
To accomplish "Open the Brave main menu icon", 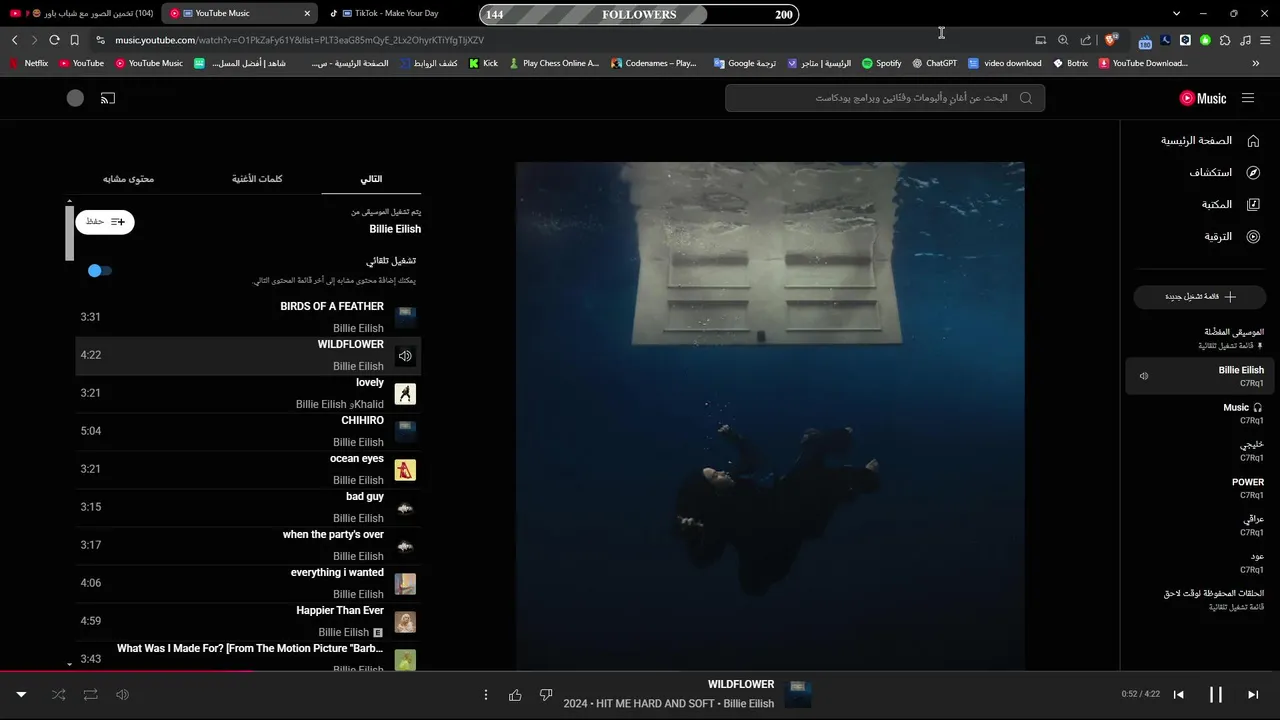I will [1264, 40].
